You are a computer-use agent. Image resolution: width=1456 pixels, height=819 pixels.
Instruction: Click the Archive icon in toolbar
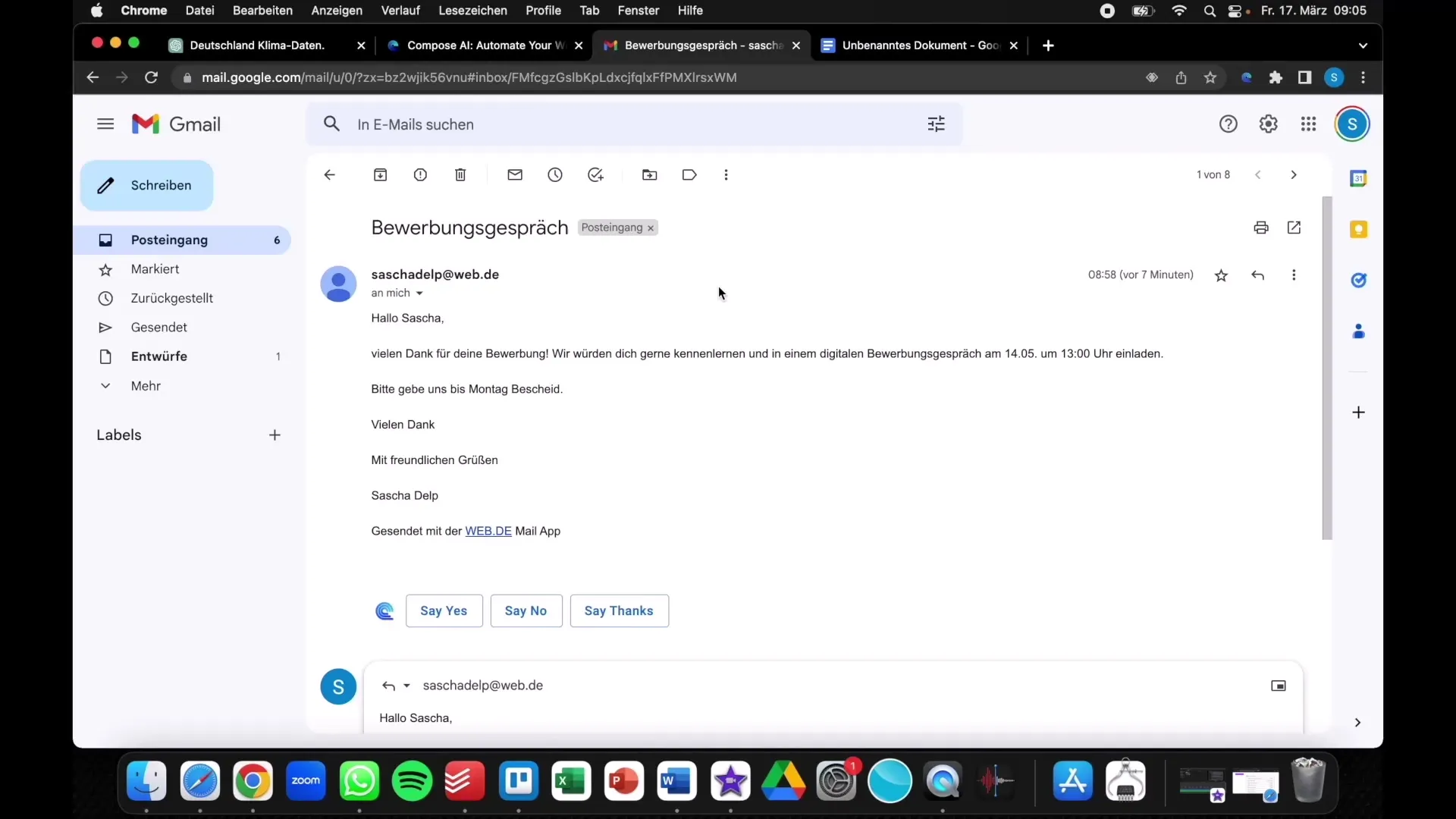click(380, 175)
